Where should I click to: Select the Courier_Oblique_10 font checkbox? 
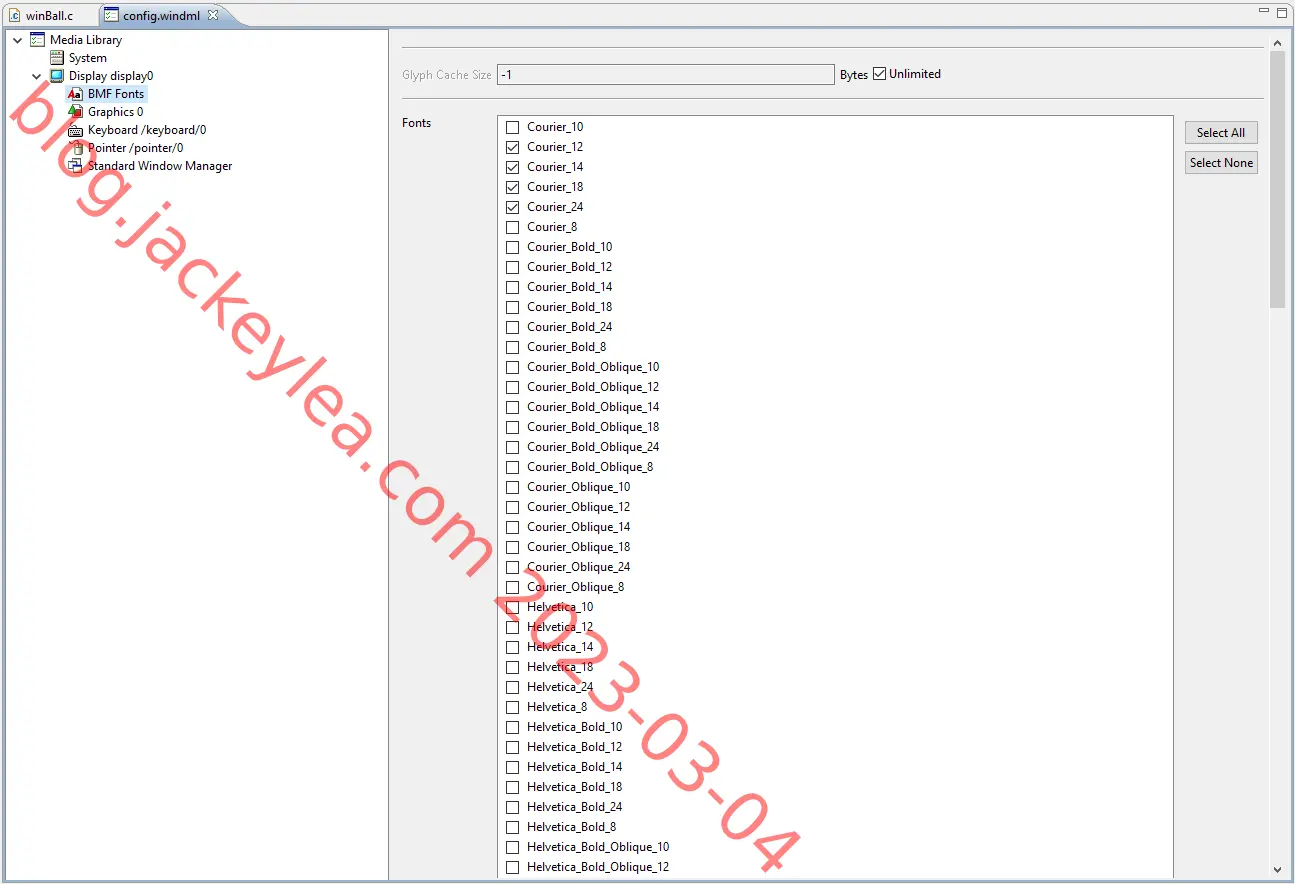point(513,487)
